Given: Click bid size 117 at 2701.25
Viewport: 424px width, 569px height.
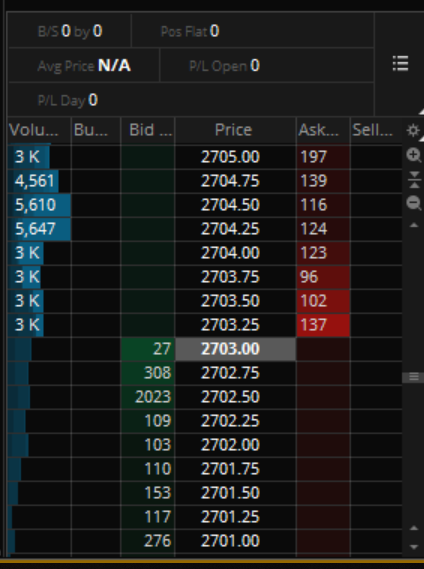Looking at the screenshot, I should 148,517.
